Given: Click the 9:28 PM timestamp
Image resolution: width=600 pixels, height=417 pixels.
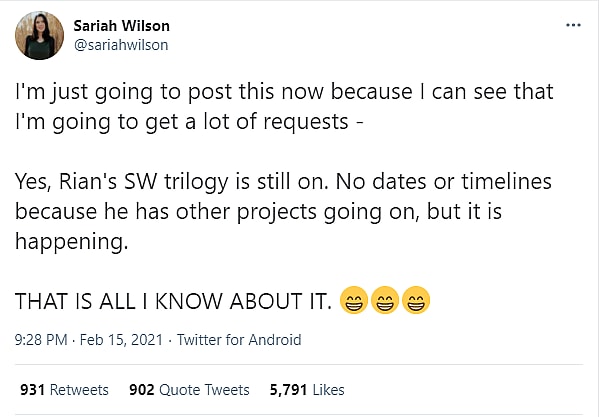Looking at the screenshot, I should point(43,340).
